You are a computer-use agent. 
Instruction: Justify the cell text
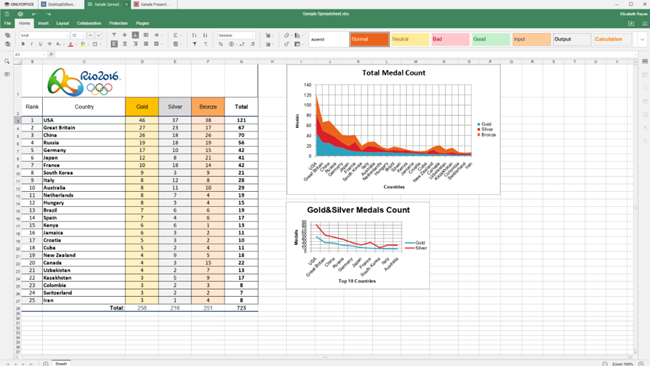tap(146, 44)
